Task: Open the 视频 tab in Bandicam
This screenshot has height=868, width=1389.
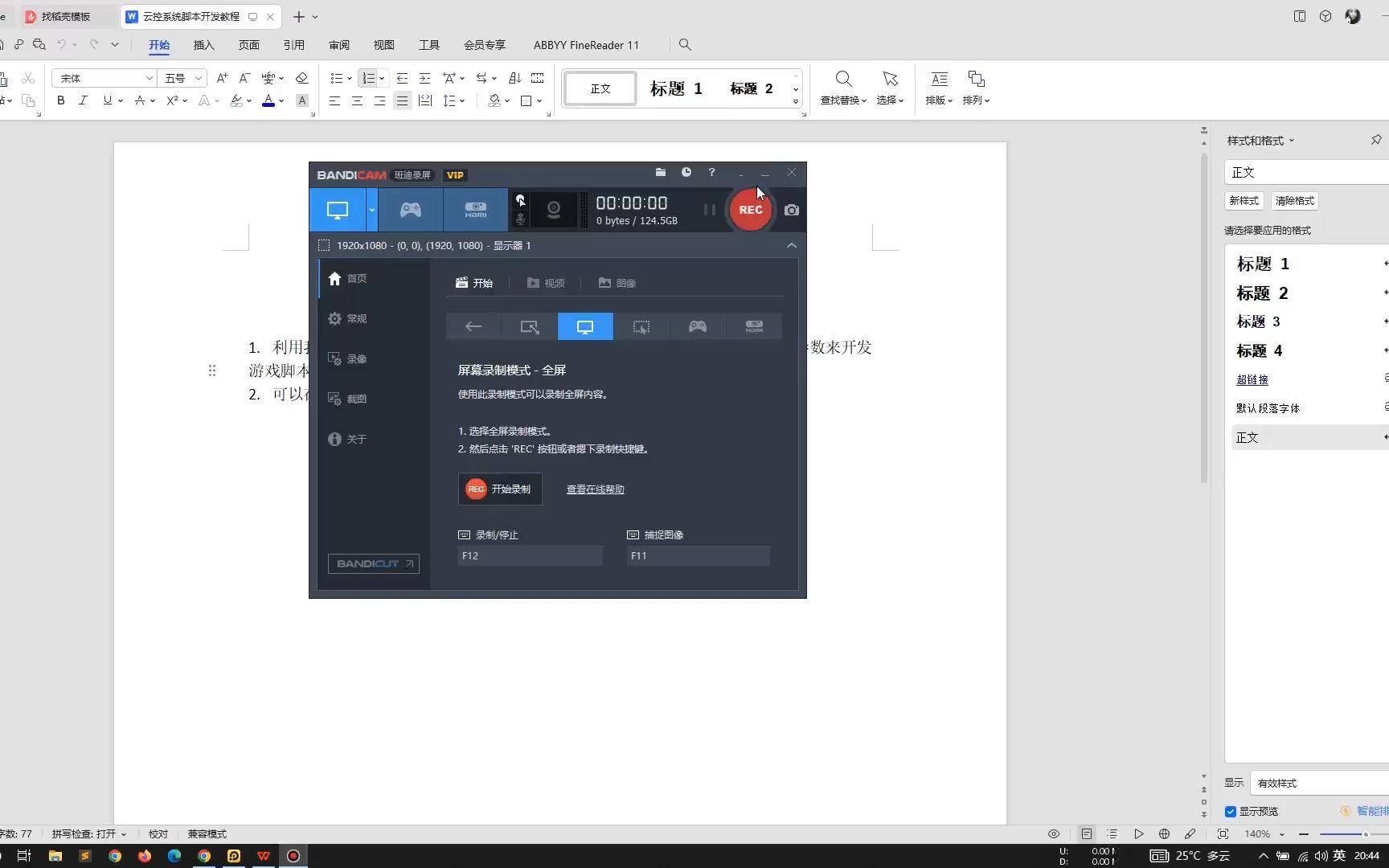Action: point(546,283)
